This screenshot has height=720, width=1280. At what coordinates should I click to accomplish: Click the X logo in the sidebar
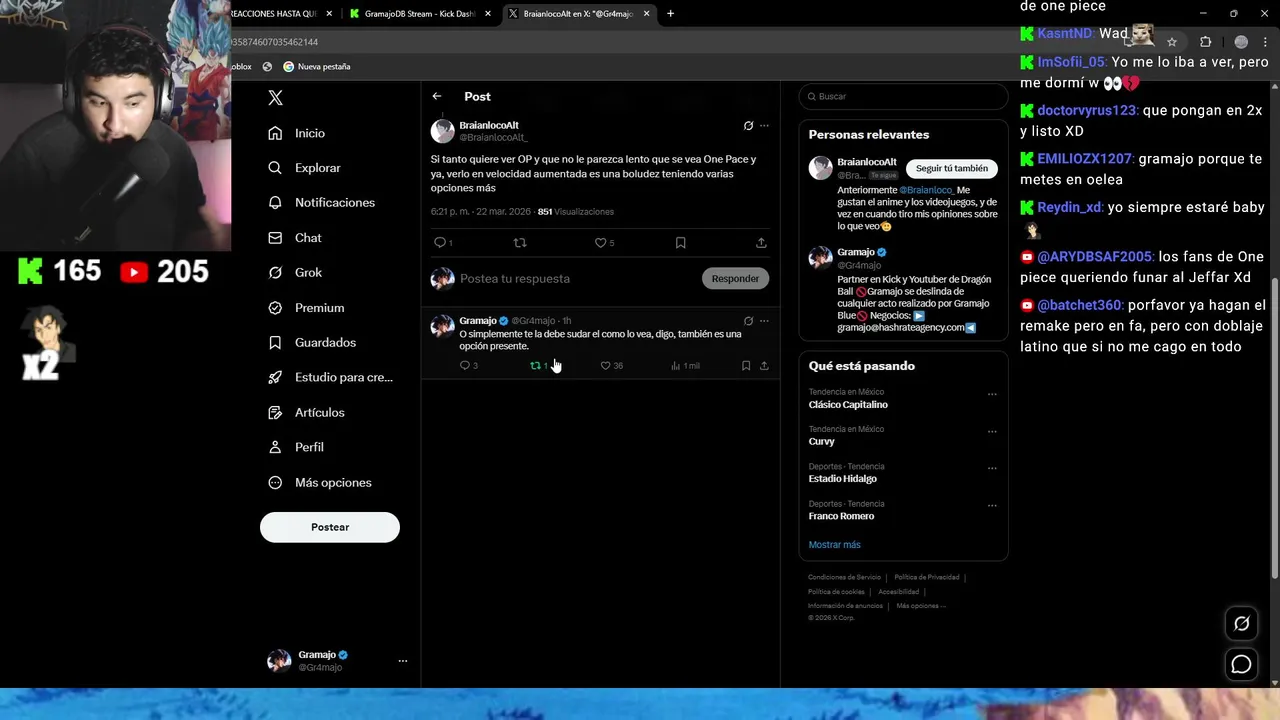point(275,98)
